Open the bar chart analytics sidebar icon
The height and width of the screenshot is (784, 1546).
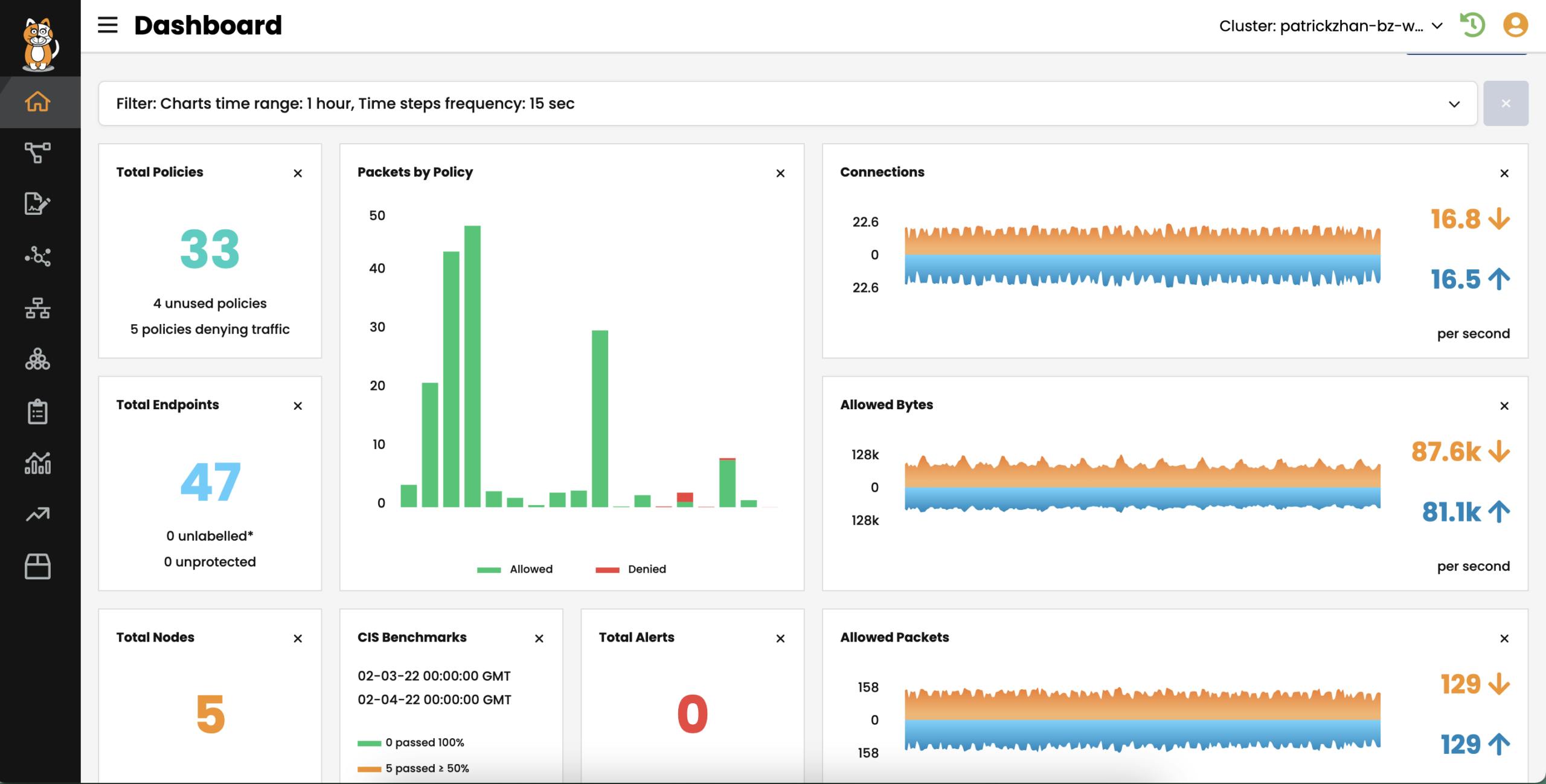click(x=37, y=463)
